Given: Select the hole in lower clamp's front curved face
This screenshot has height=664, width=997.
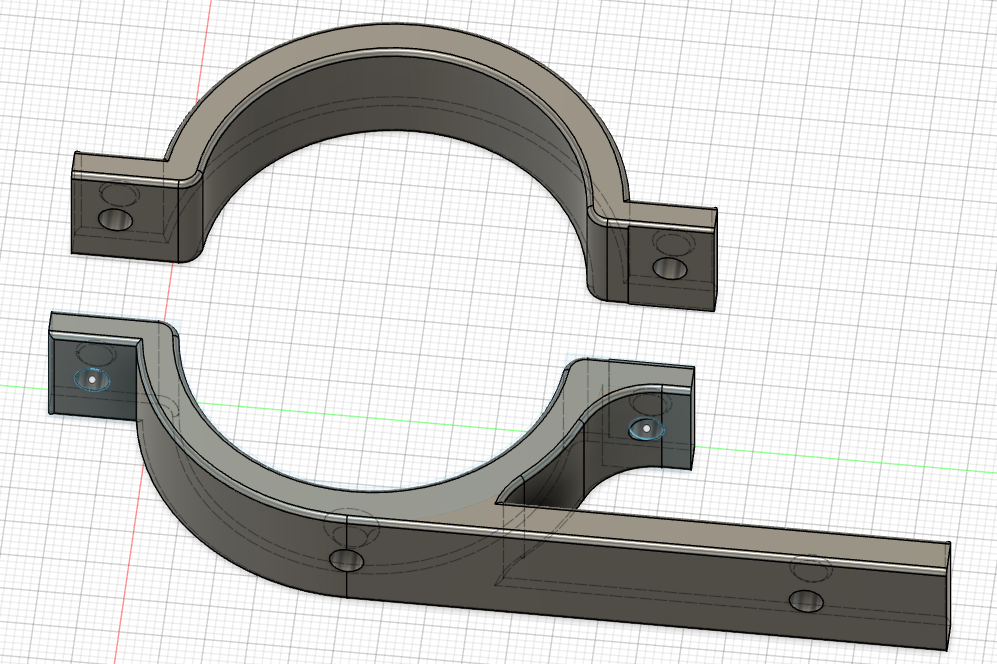Looking at the screenshot, I should (347, 560).
